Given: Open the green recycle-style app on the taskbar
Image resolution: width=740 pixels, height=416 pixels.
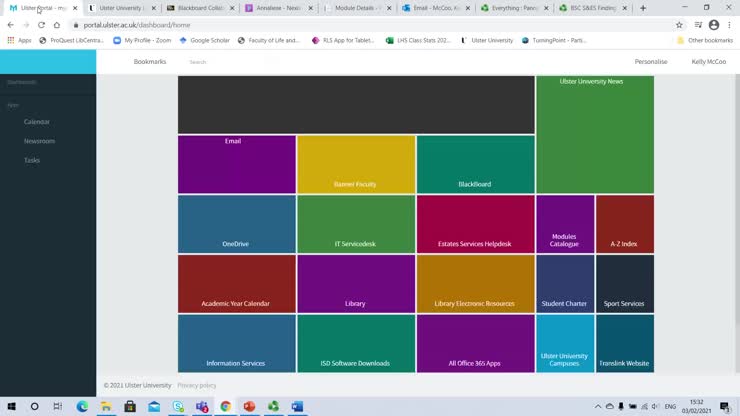Looking at the screenshot, I should coord(273,406).
